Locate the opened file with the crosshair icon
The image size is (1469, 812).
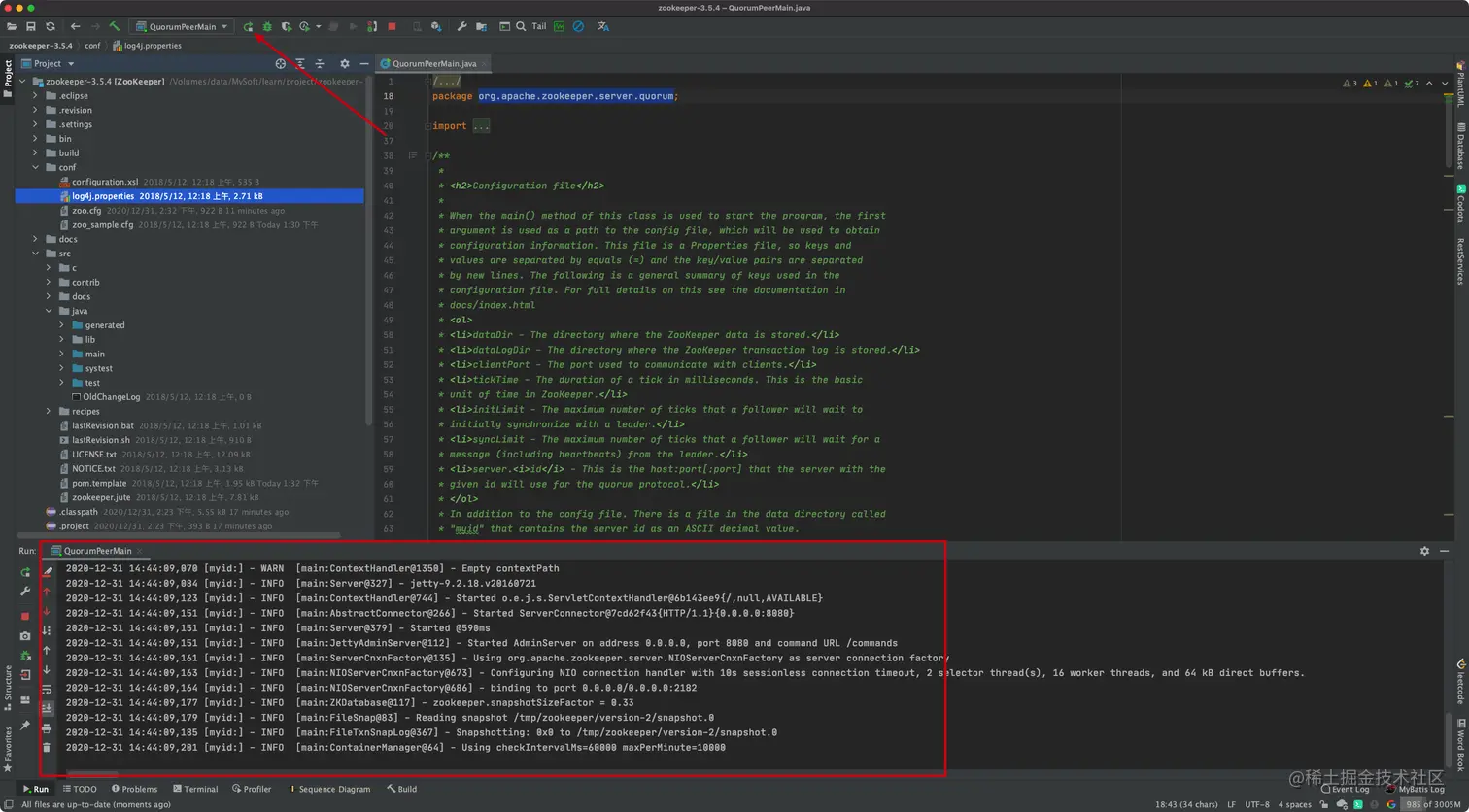281,63
